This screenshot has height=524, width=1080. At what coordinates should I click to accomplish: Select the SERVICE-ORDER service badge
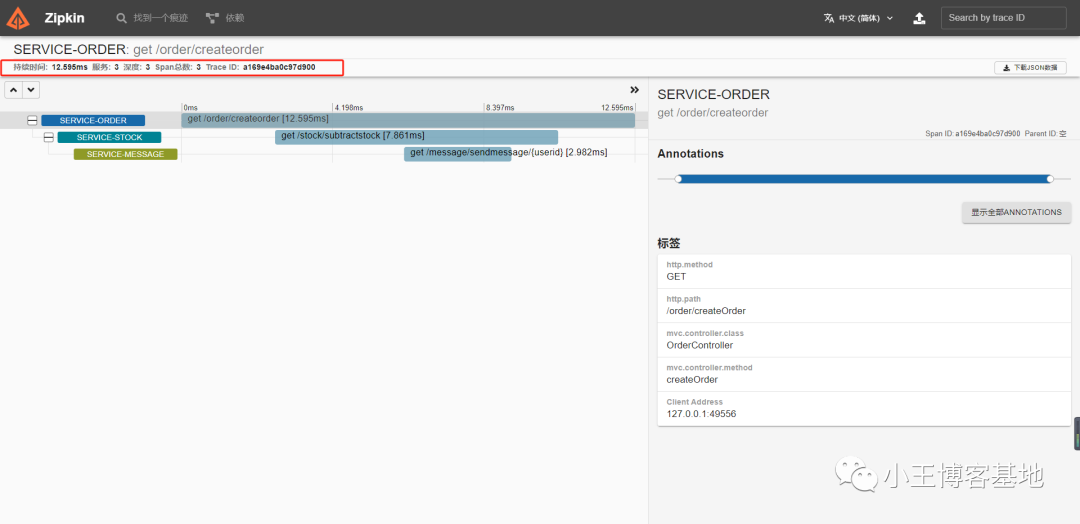(x=93, y=120)
